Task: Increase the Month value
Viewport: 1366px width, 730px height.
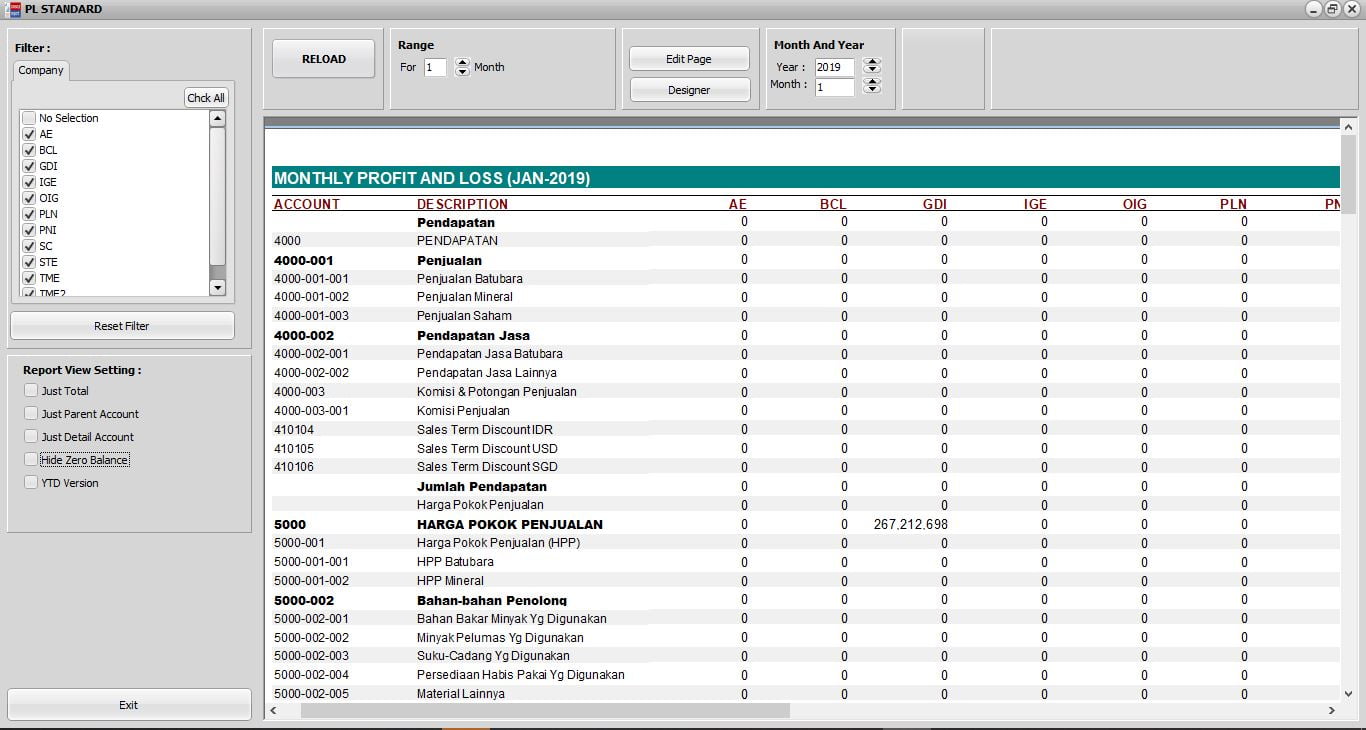Action: [x=872, y=82]
